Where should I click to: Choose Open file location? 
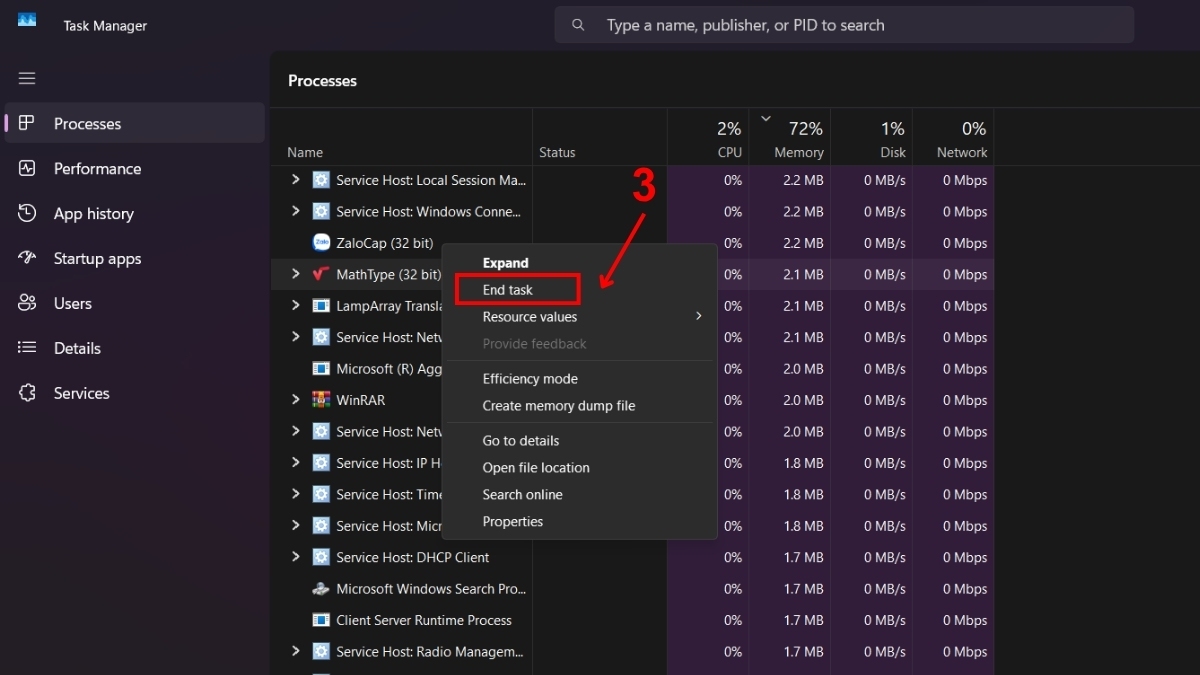click(x=579, y=468)
